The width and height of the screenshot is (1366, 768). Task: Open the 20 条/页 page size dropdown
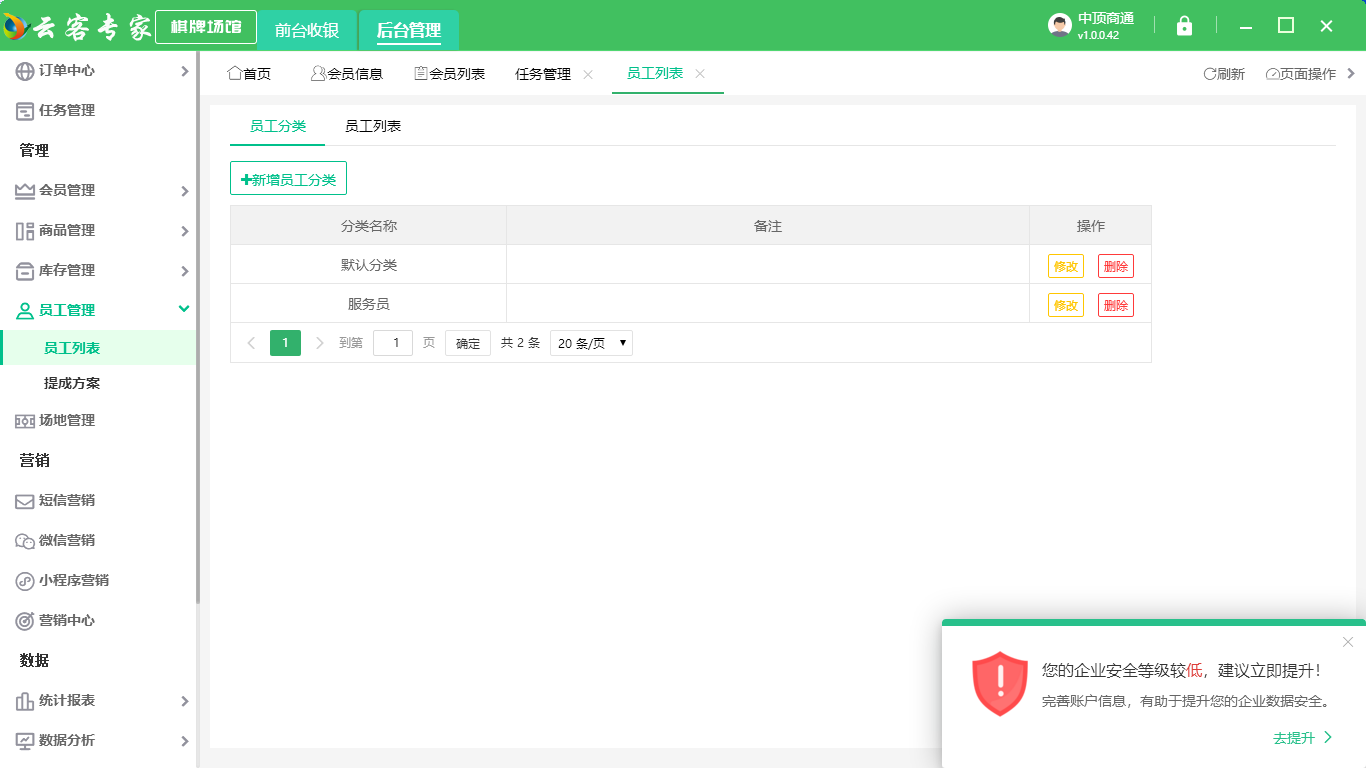591,343
